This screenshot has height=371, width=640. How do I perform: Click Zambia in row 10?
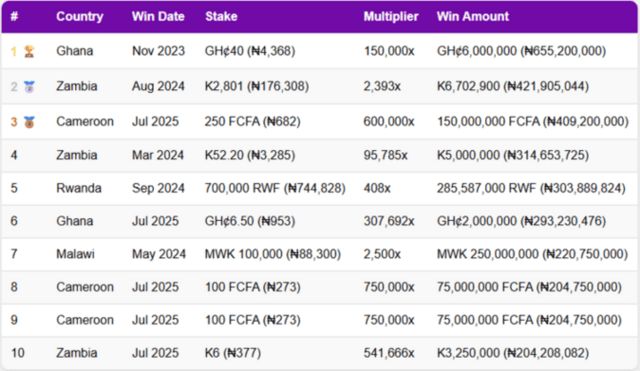tap(77, 353)
